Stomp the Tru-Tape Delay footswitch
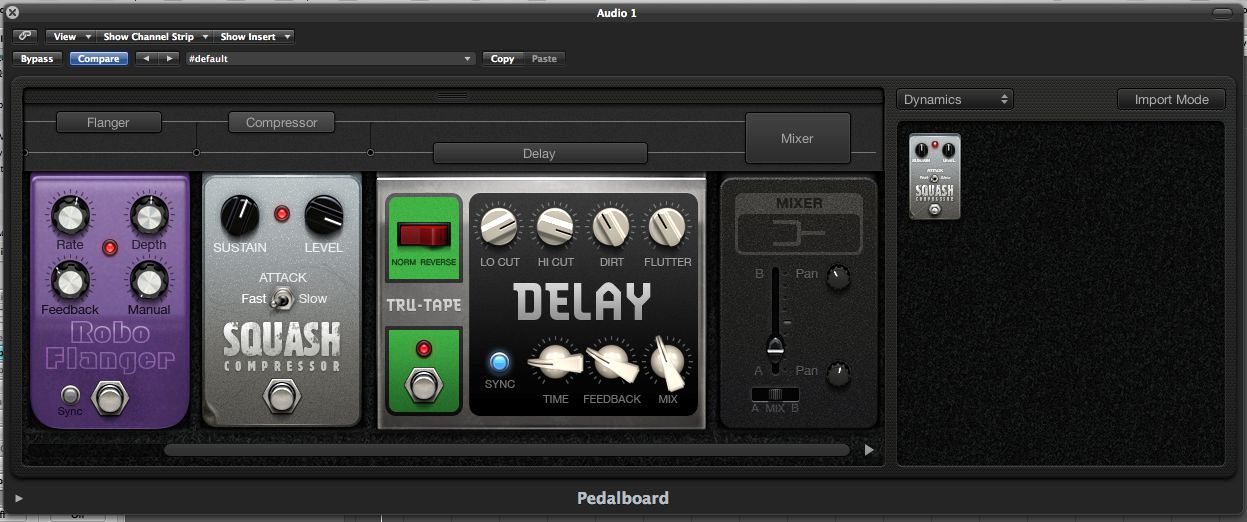 (424, 385)
